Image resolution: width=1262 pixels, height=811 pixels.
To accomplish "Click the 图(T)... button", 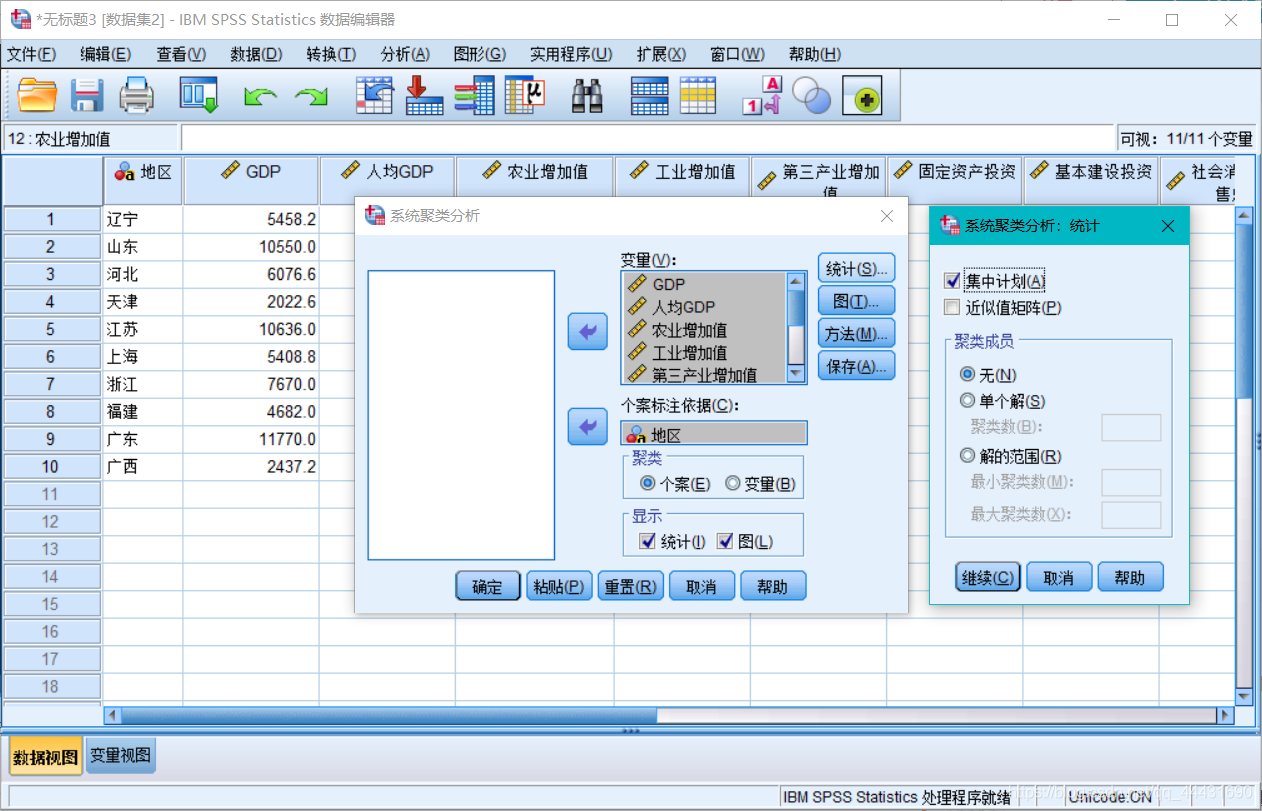I will pyautogui.click(x=856, y=301).
